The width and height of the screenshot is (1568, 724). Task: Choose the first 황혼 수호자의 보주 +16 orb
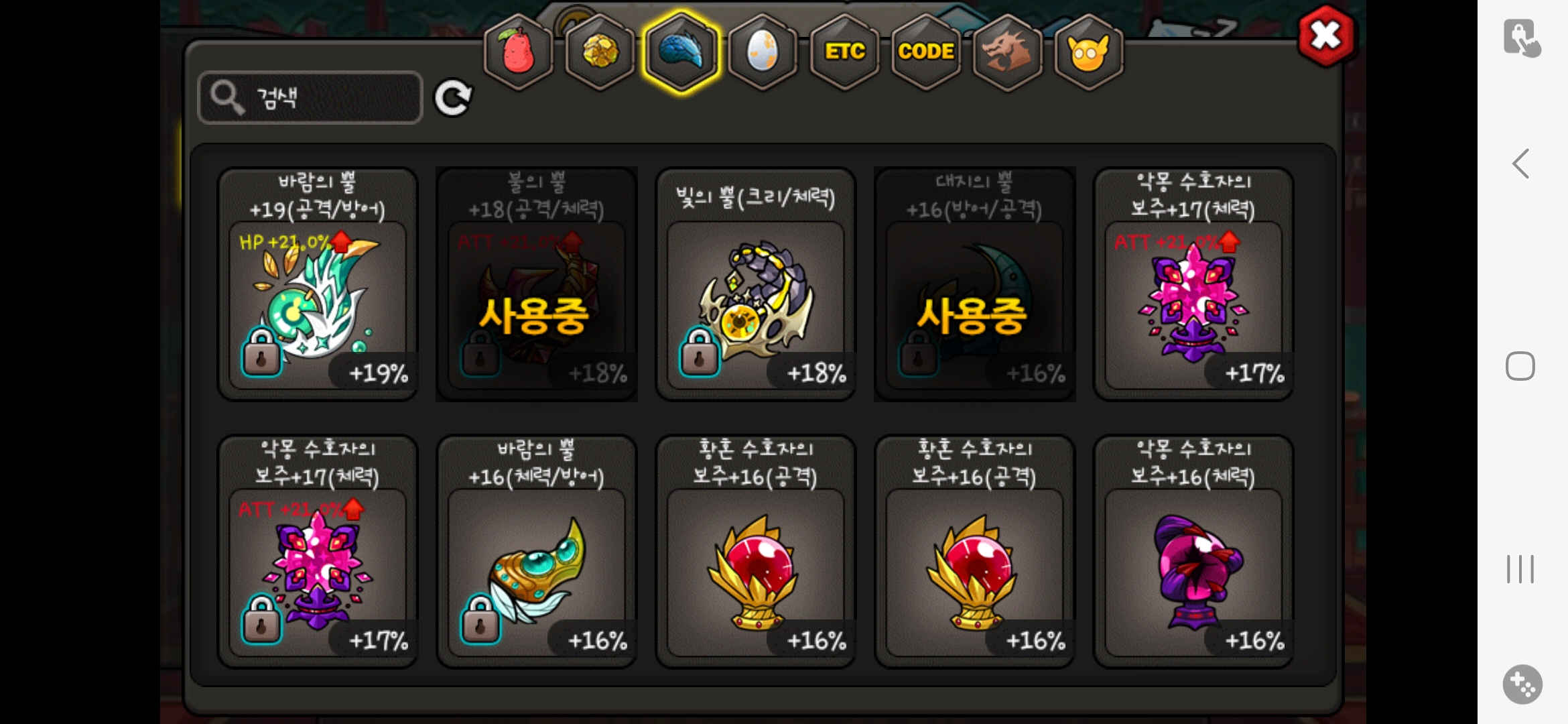[x=755, y=552]
